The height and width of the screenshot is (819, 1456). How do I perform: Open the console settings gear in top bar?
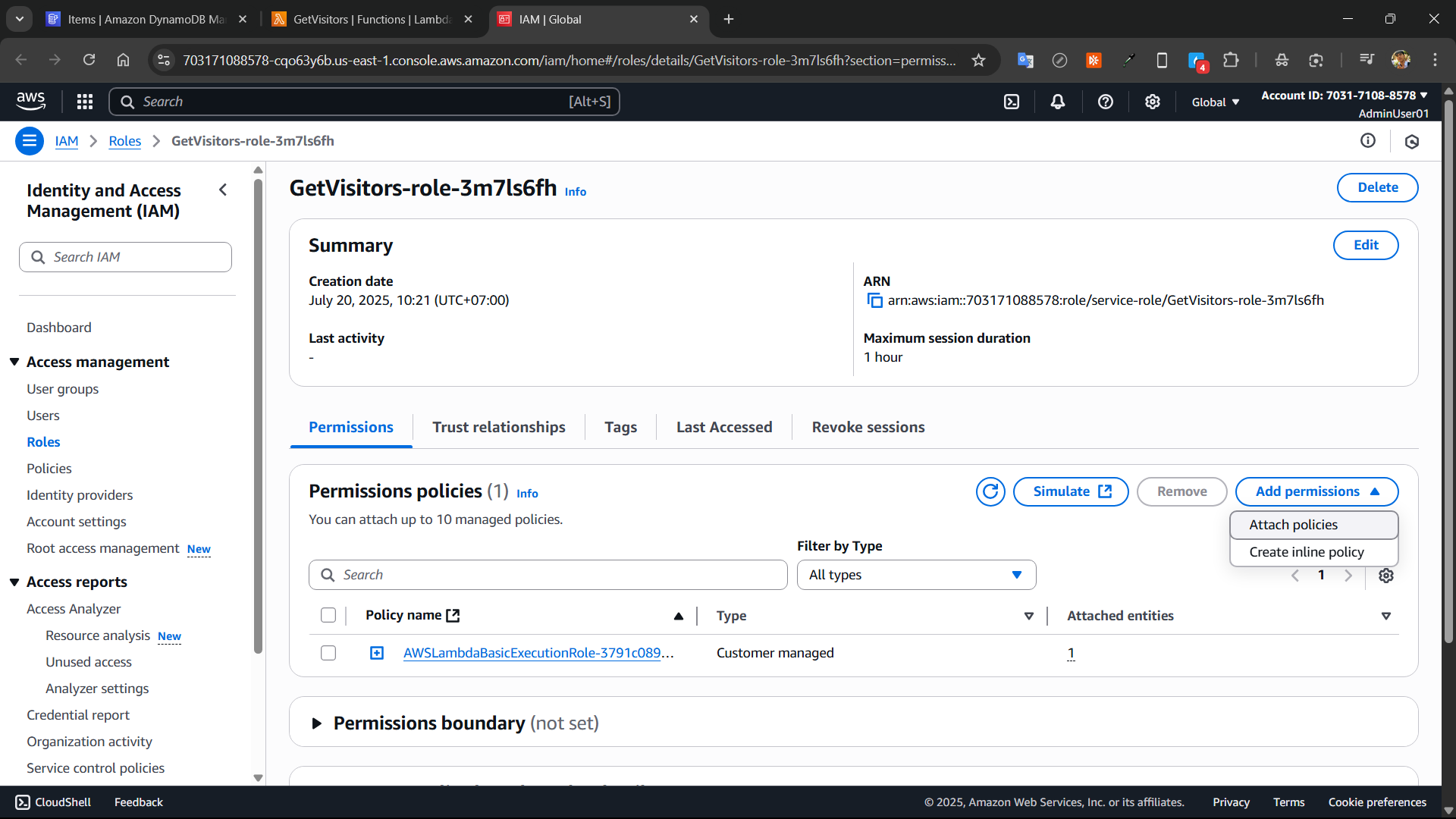coord(1153,102)
